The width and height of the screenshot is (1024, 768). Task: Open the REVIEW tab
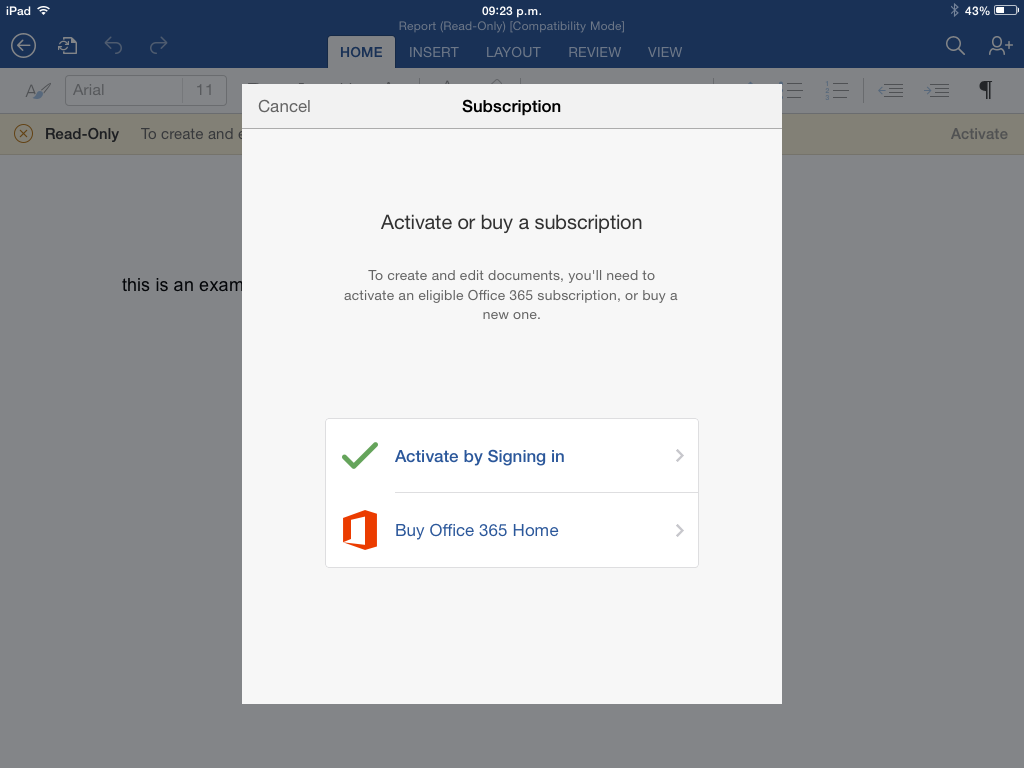[x=594, y=52]
